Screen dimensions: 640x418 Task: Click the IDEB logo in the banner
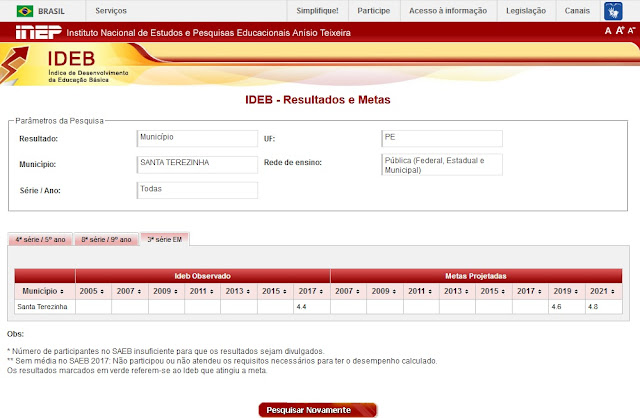(60, 66)
